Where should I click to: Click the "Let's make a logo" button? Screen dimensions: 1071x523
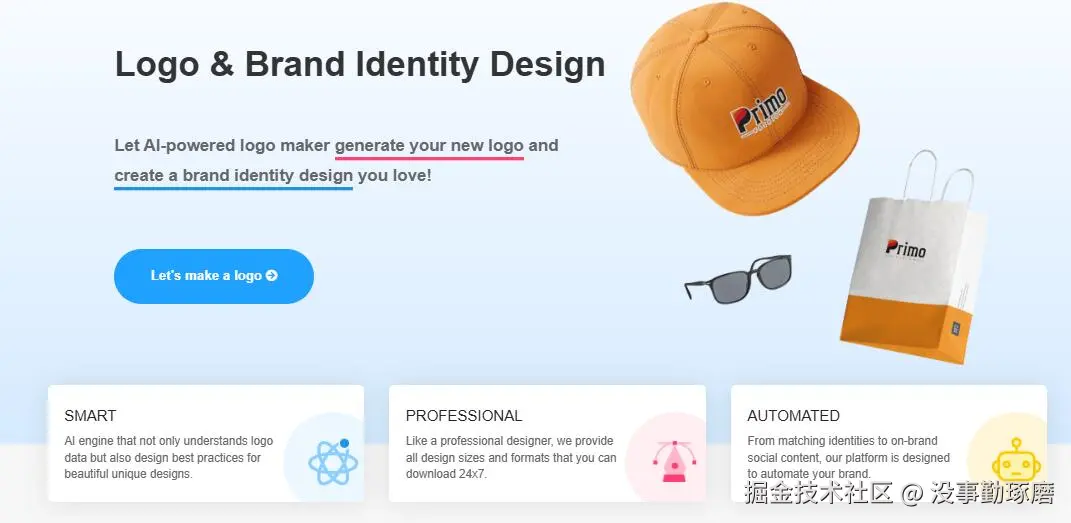coord(214,276)
